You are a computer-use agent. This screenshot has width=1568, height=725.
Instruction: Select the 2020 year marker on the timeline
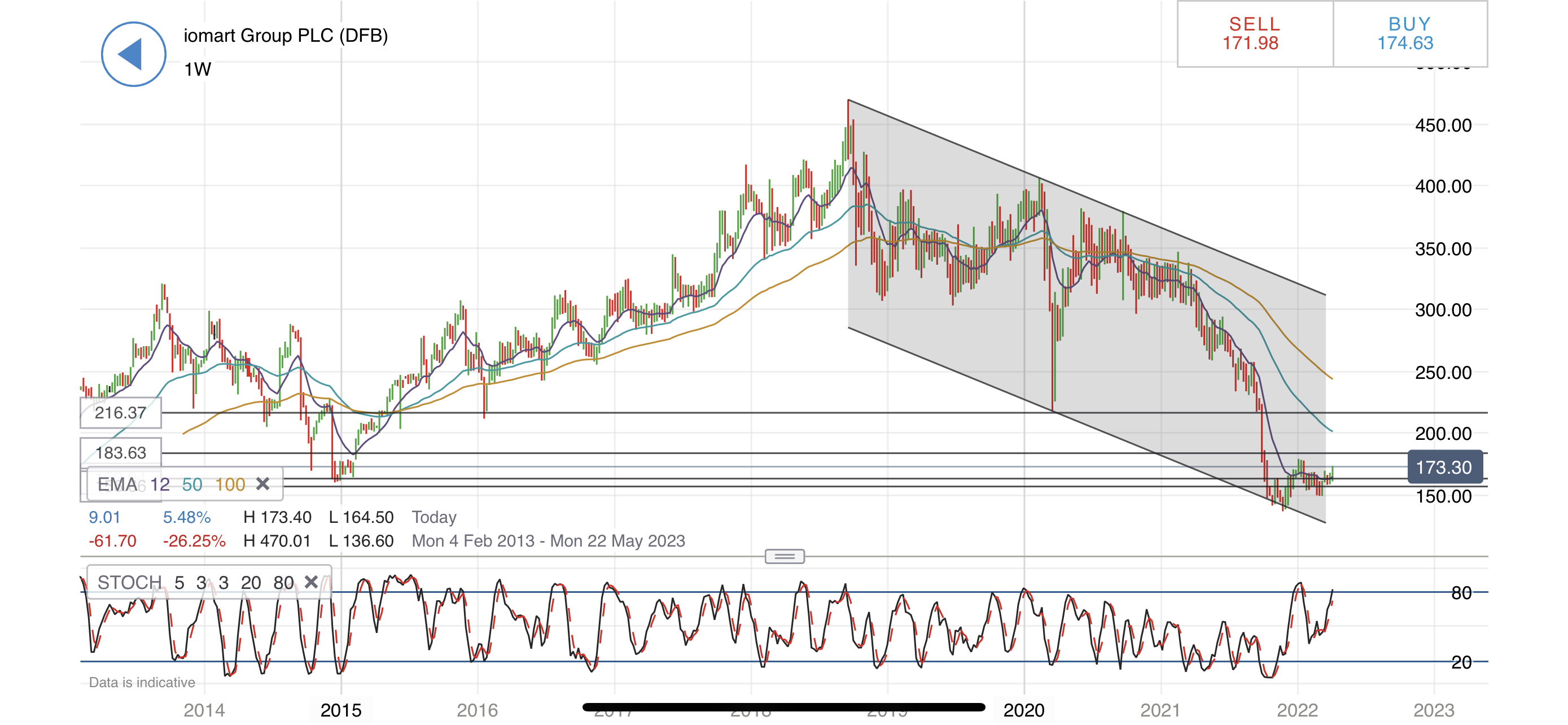coord(1024,710)
